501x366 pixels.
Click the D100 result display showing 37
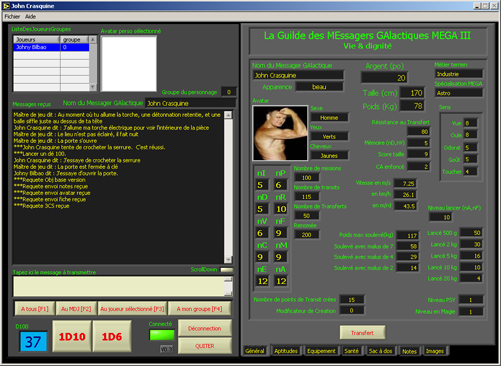tap(33, 341)
